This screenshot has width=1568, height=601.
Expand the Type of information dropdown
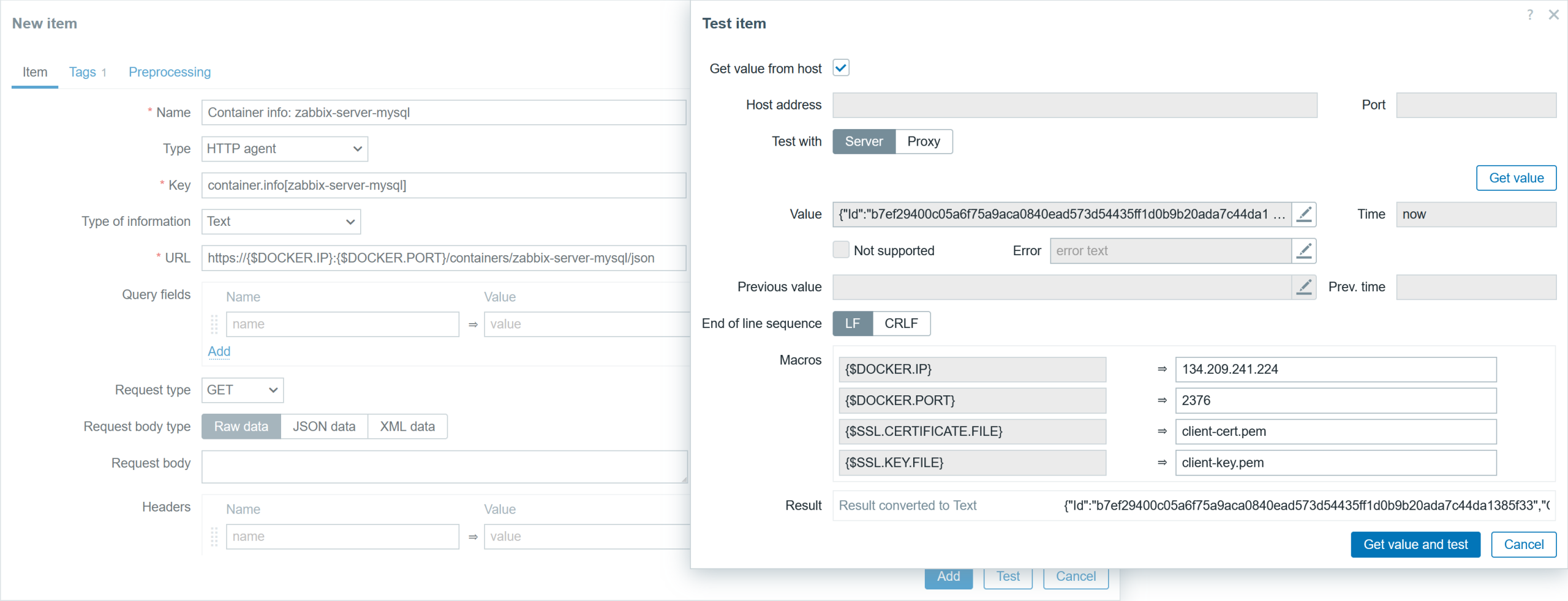pyautogui.click(x=281, y=222)
